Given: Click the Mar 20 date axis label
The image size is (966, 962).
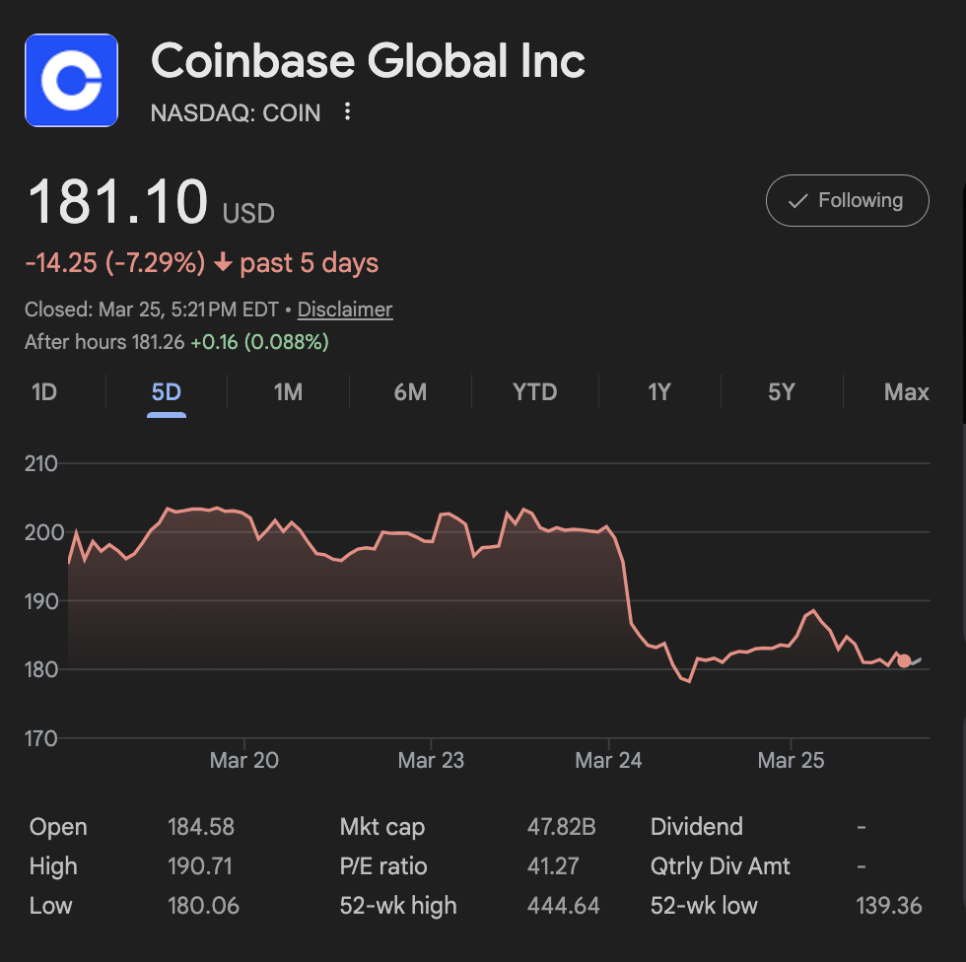Looking at the screenshot, I should pos(244,761).
